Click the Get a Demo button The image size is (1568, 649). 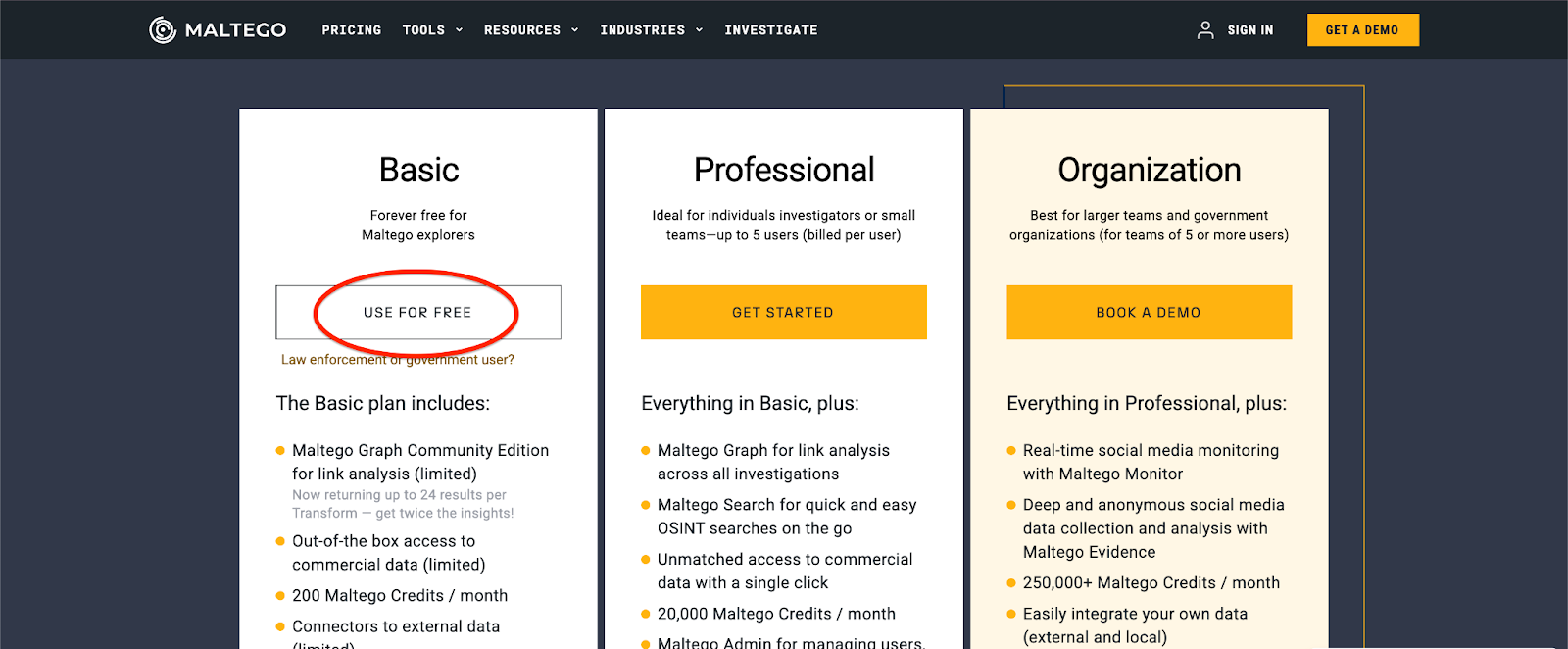tap(1362, 30)
